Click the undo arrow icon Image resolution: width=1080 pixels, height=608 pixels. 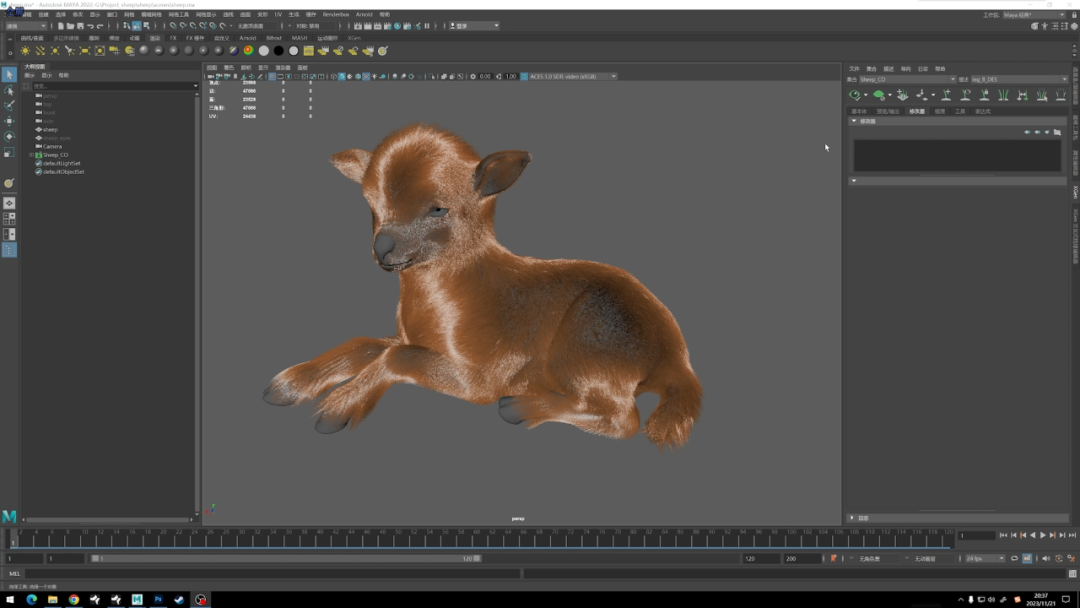90,26
